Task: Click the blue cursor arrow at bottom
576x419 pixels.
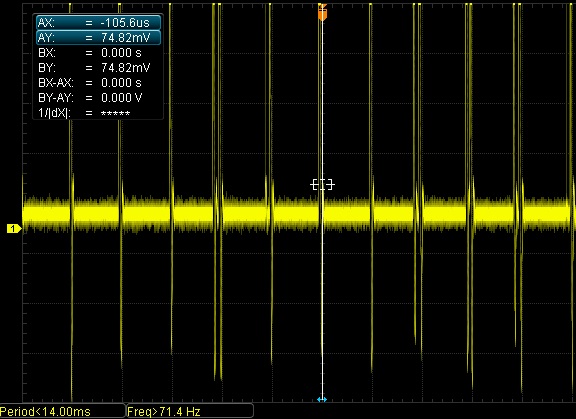Action: [x=322, y=399]
